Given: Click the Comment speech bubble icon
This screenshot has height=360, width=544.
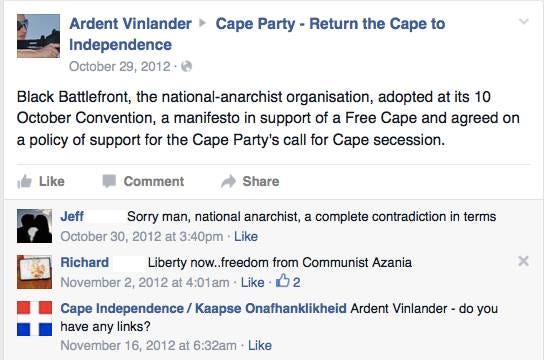Looking at the screenshot, I should click(x=109, y=181).
